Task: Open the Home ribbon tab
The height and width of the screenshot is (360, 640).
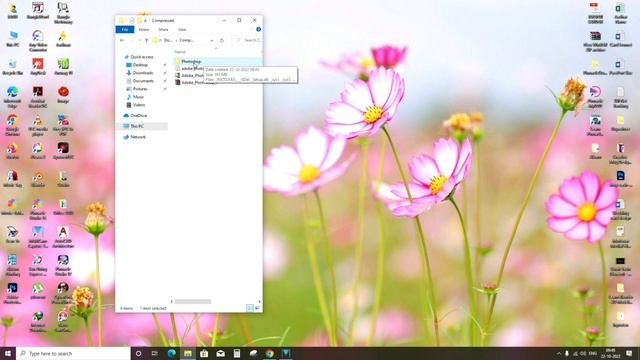Action: 144,29
